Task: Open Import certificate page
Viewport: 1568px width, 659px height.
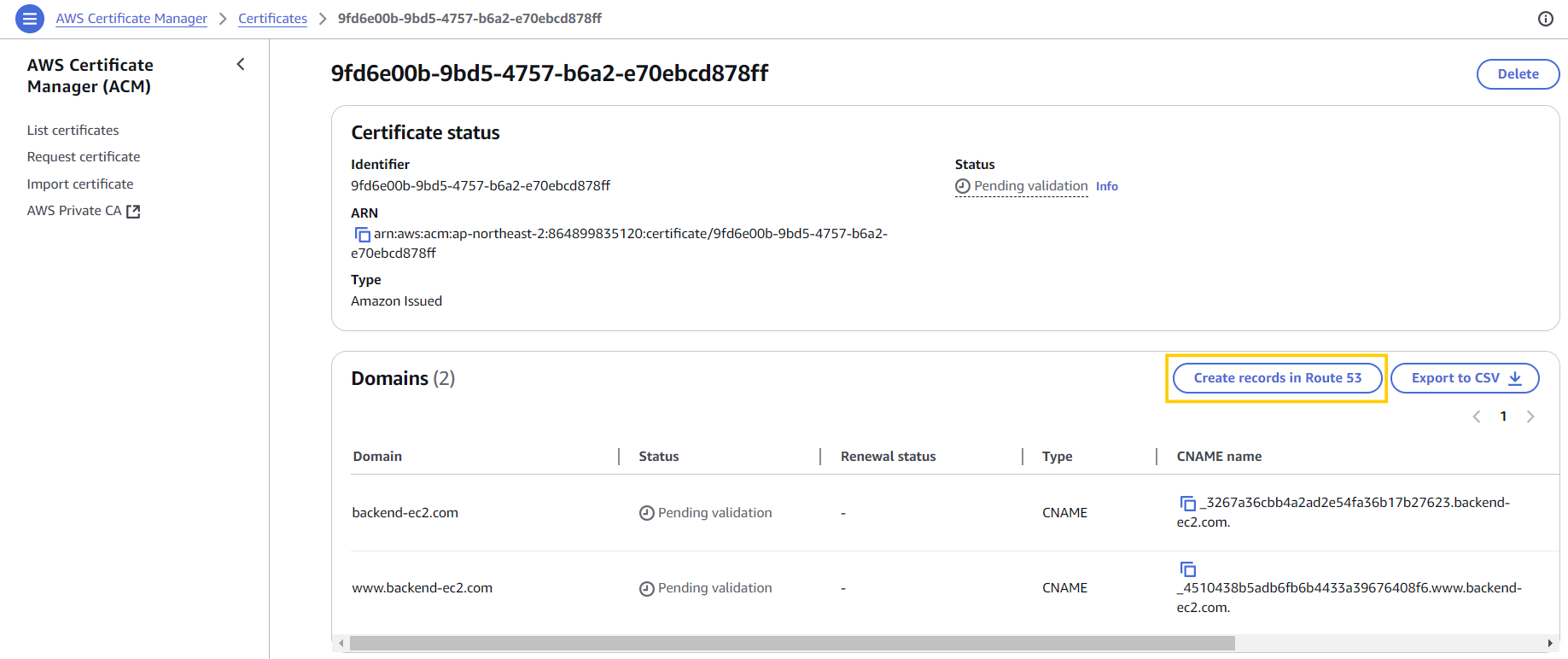Action: click(80, 184)
